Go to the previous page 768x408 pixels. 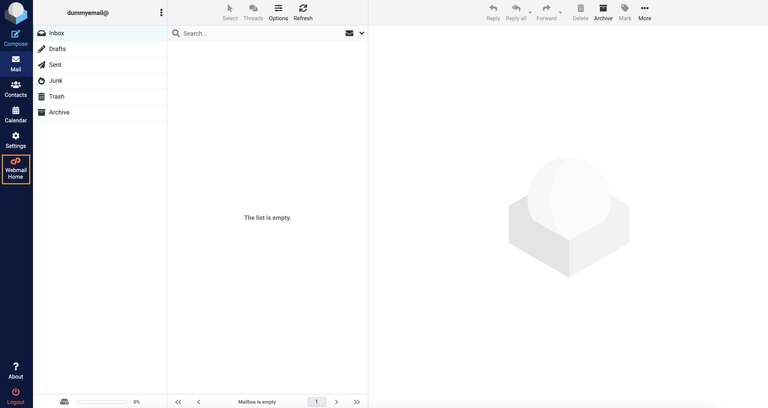coord(198,402)
